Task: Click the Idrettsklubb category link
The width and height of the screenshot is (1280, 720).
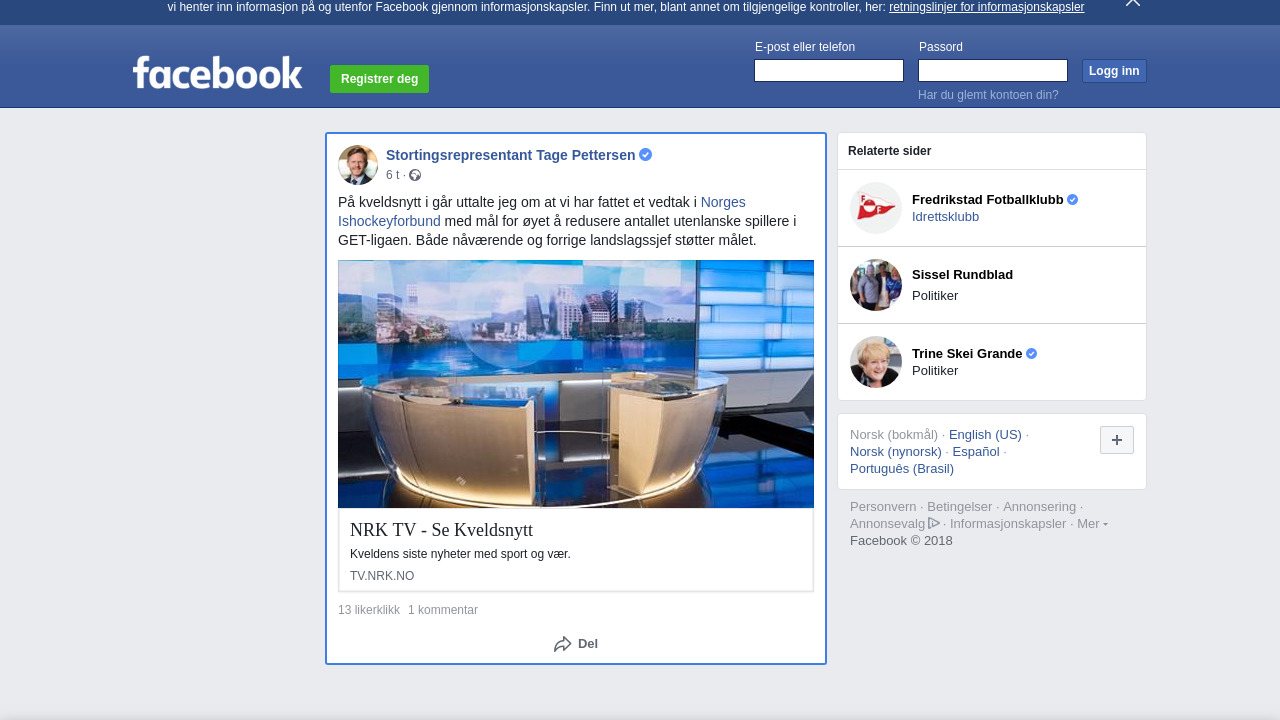Action: [945, 217]
